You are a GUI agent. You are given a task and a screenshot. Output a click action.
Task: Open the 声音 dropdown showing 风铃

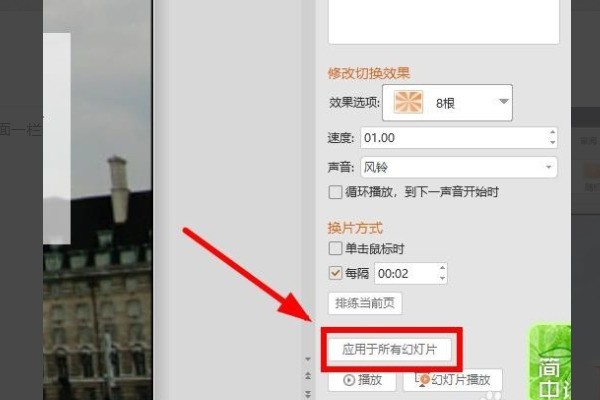[458, 167]
